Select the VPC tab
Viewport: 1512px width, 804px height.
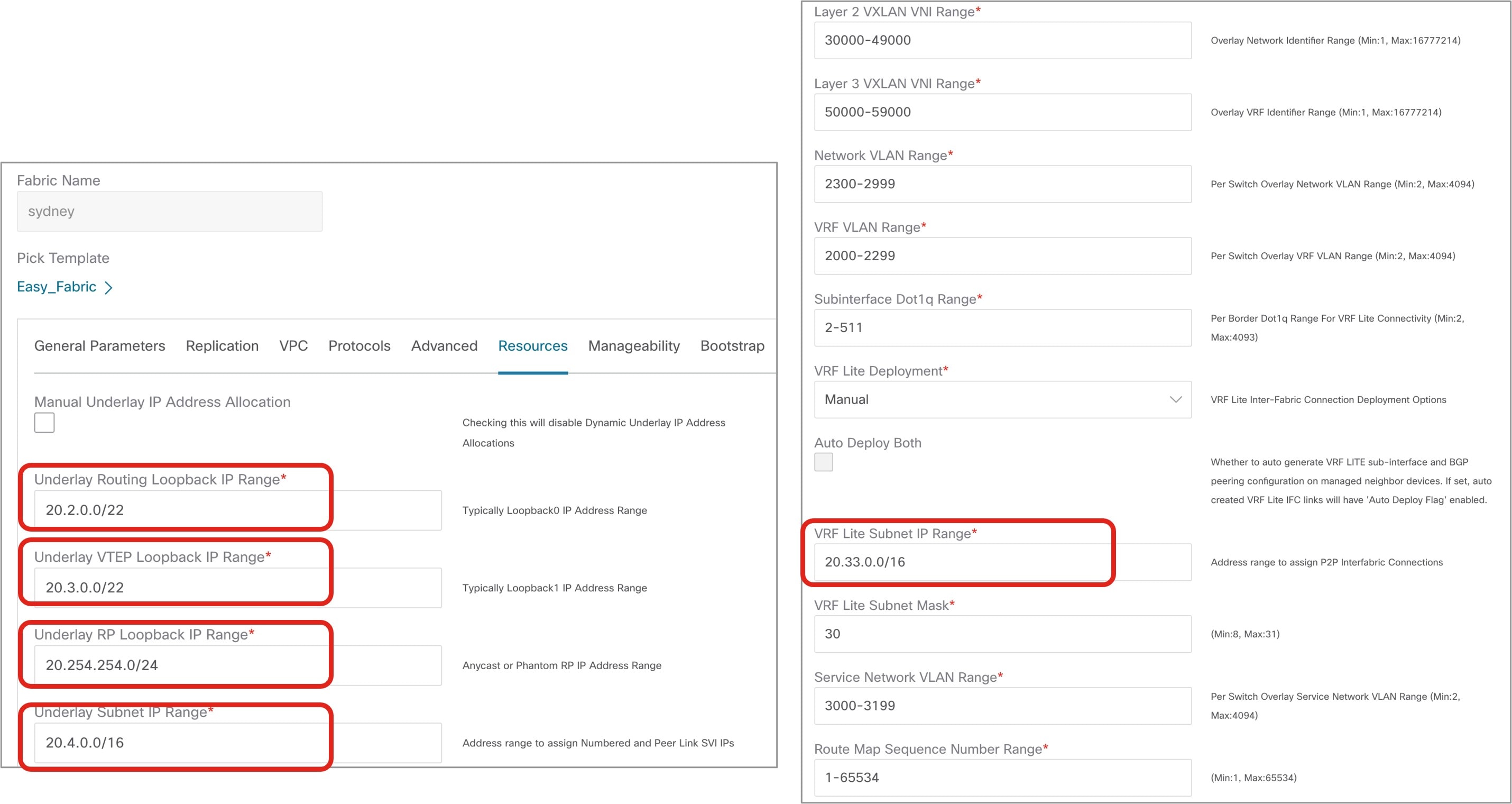(x=293, y=346)
